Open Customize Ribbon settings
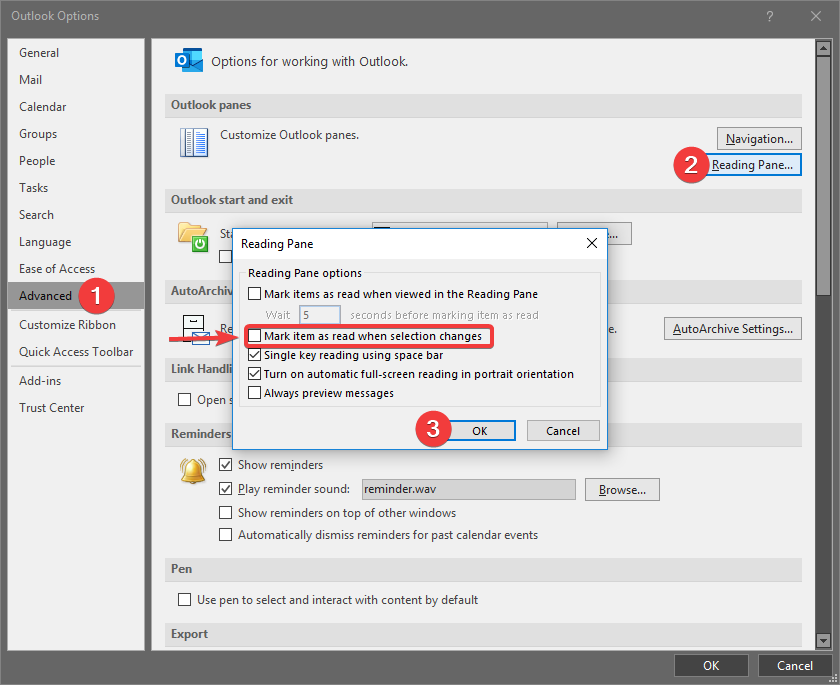The width and height of the screenshot is (840, 685). [76, 325]
